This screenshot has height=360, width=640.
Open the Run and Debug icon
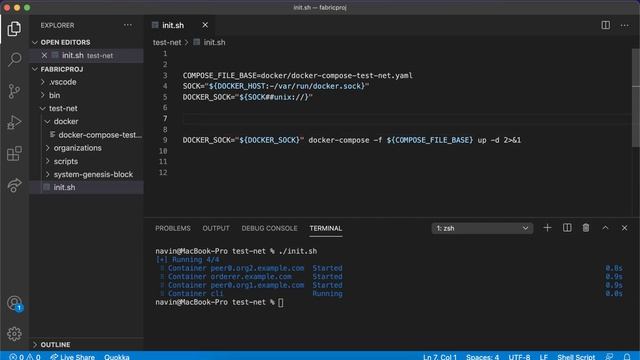pos(14,122)
